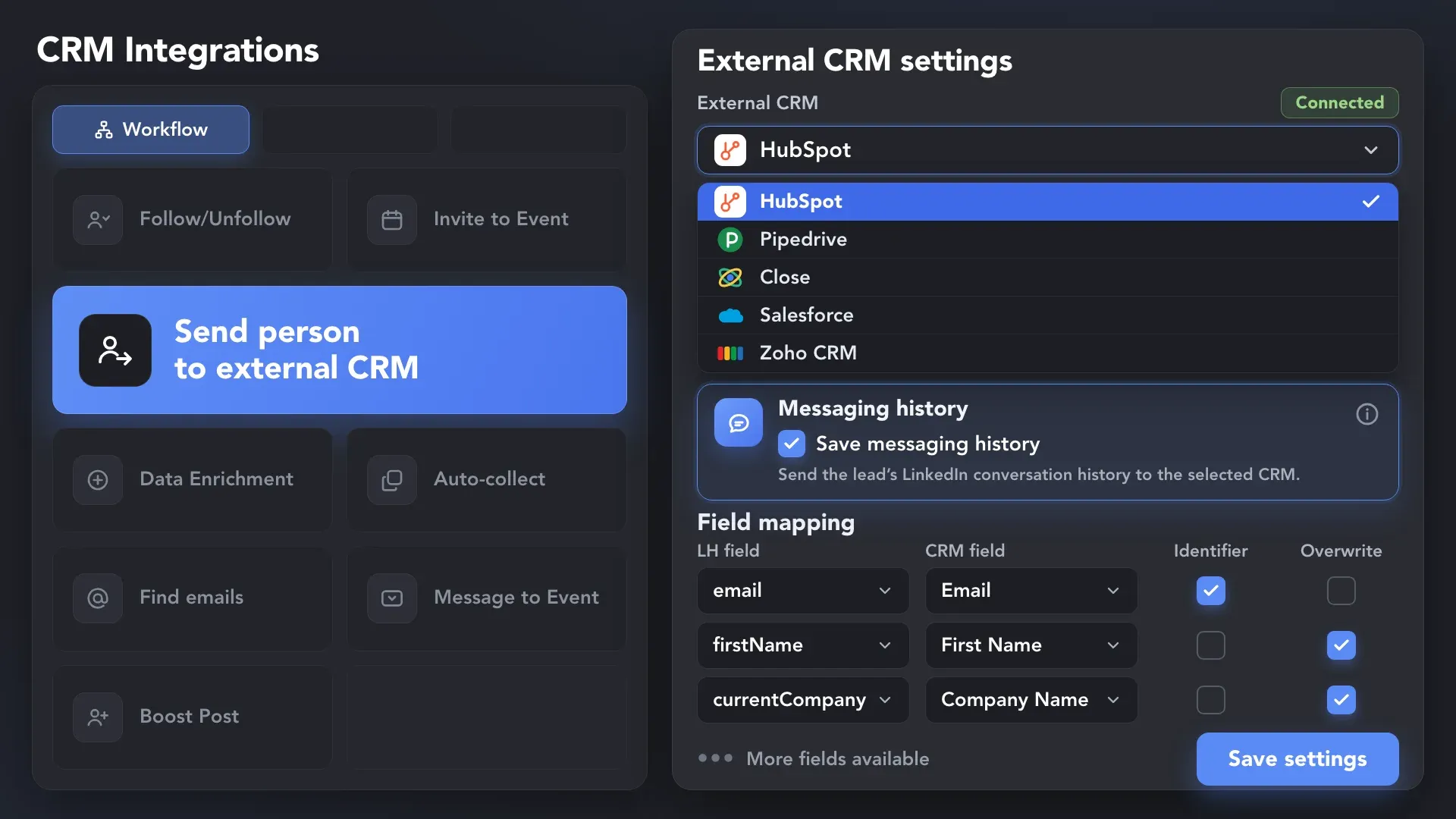Screen dimensions: 1456x819
Task: Open the First Name CRM field dropdown
Action: (1031, 645)
